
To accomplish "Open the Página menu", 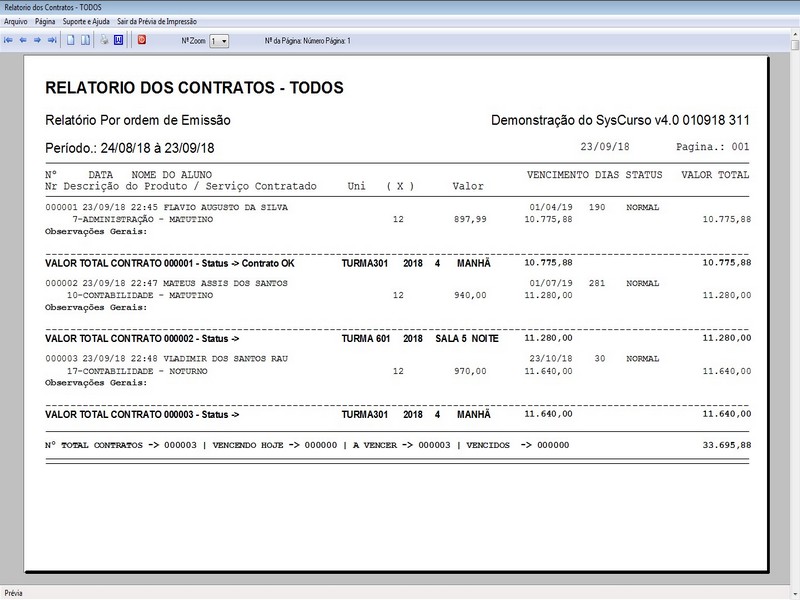I will 45,21.
